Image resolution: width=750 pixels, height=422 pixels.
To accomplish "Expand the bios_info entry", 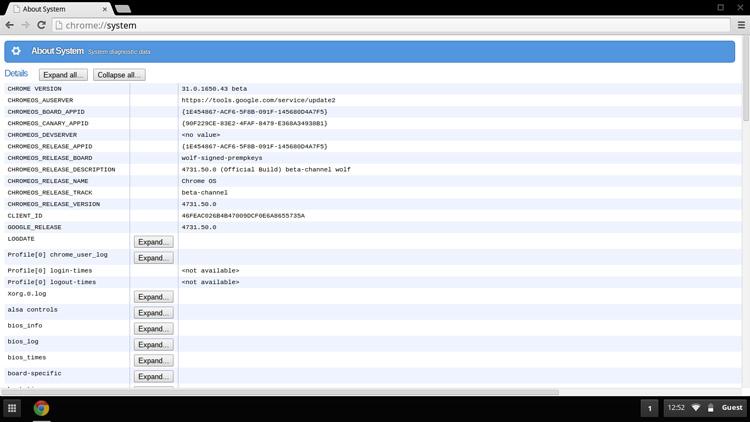I will [x=154, y=329].
